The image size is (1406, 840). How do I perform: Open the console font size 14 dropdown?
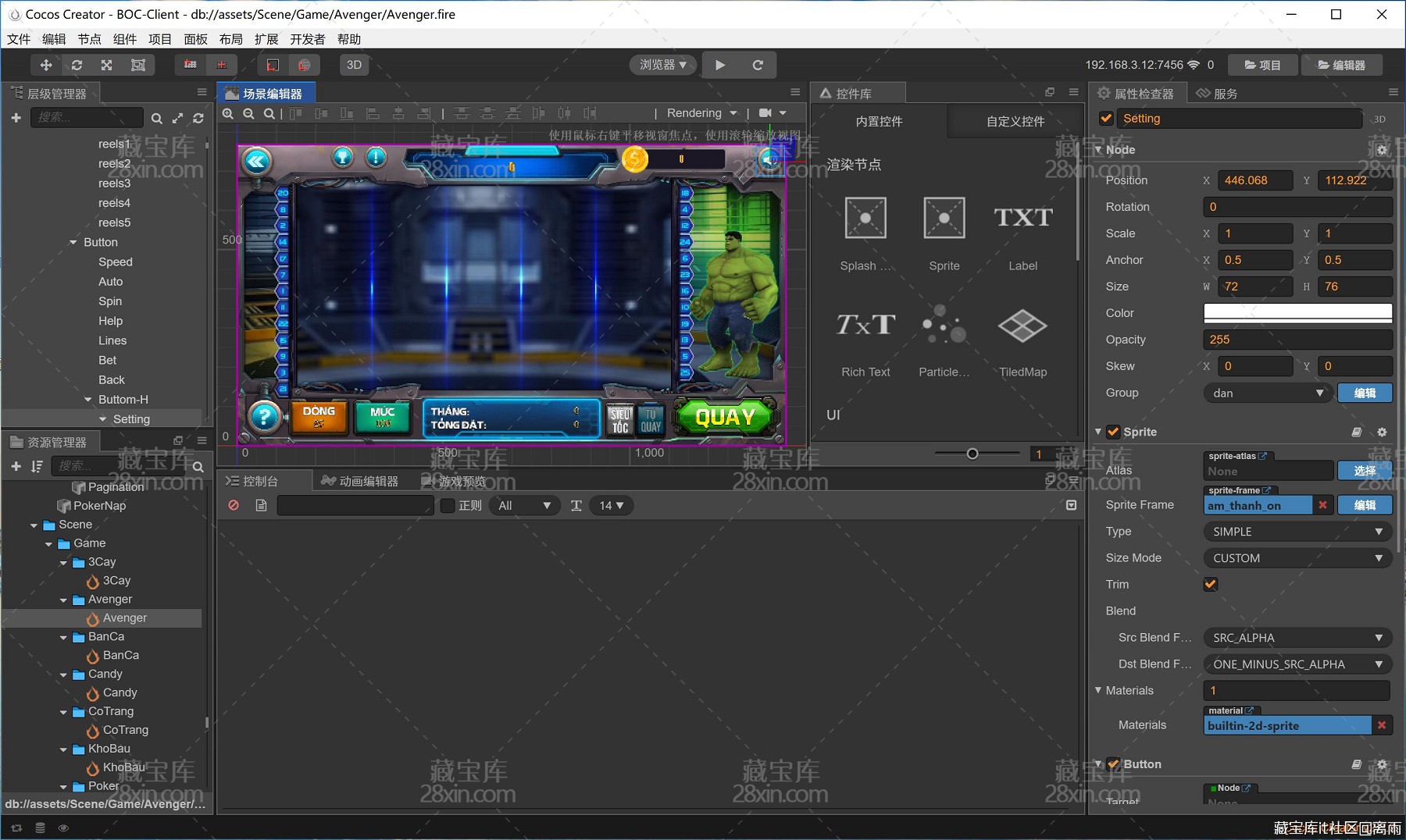(611, 505)
